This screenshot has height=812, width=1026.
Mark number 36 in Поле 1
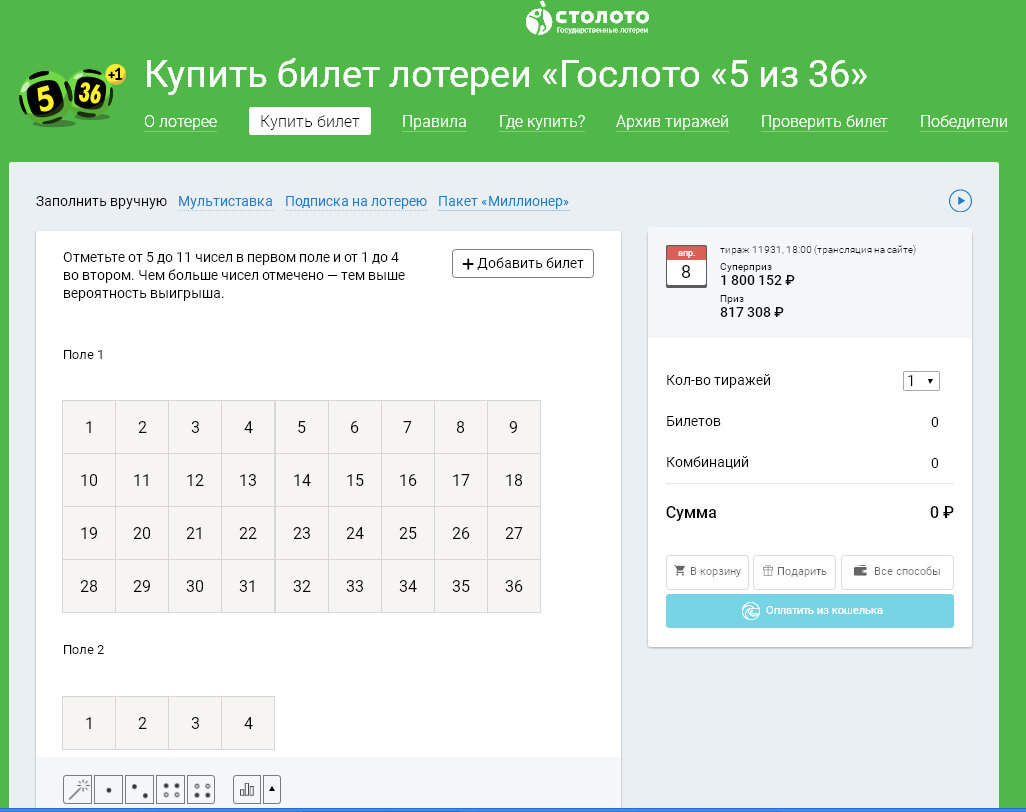[x=514, y=586]
